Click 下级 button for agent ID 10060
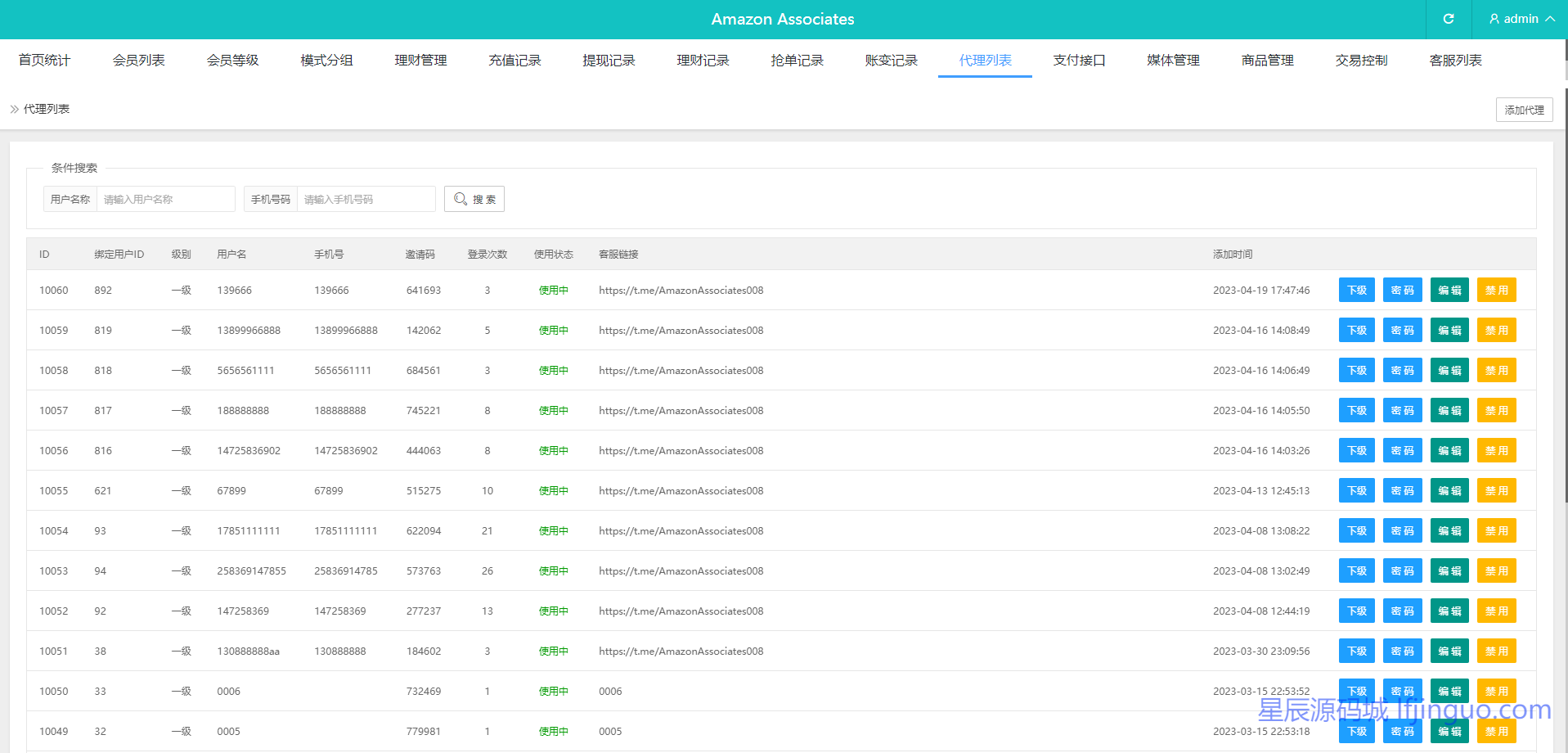This screenshot has width=1568, height=753. pyautogui.click(x=1356, y=291)
